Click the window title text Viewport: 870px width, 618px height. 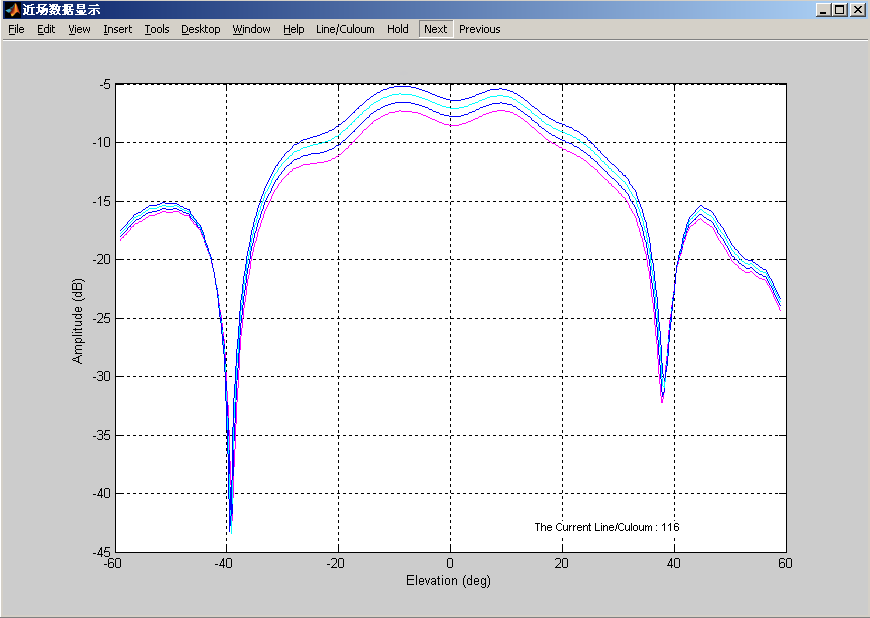pos(61,10)
